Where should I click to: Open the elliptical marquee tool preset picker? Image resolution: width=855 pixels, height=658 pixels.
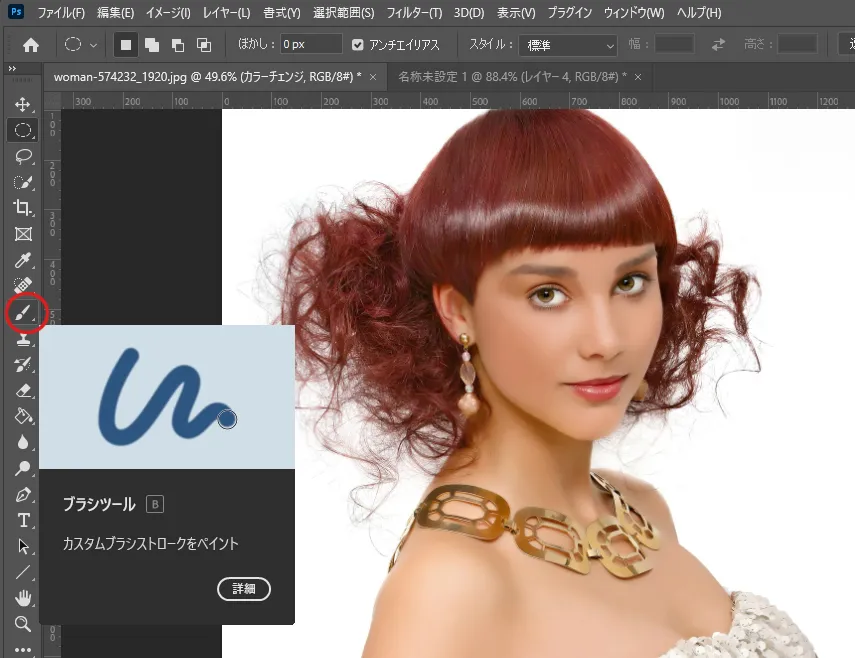coord(80,45)
